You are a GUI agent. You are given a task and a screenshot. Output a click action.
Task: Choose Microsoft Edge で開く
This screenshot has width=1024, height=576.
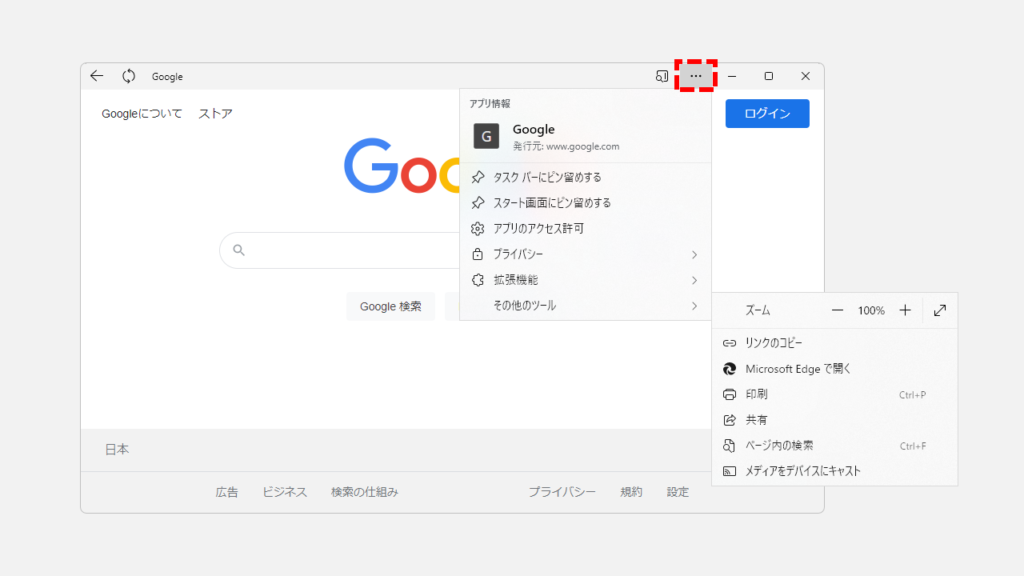coord(835,369)
